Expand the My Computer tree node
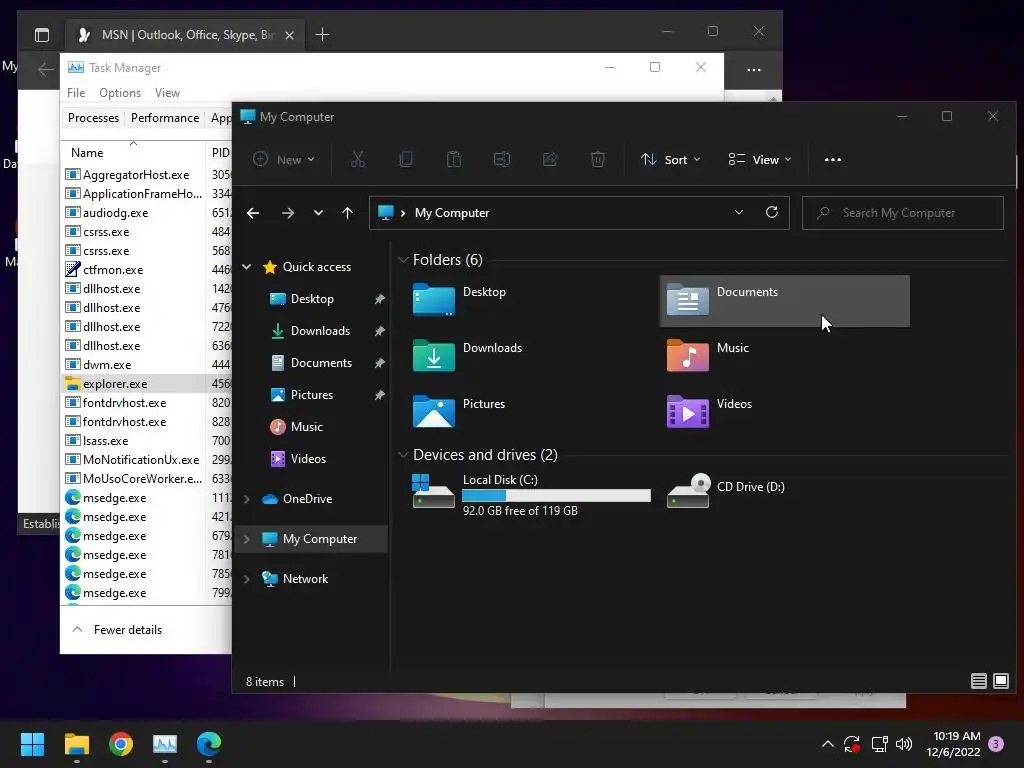The width and height of the screenshot is (1024, 768). 247,539
